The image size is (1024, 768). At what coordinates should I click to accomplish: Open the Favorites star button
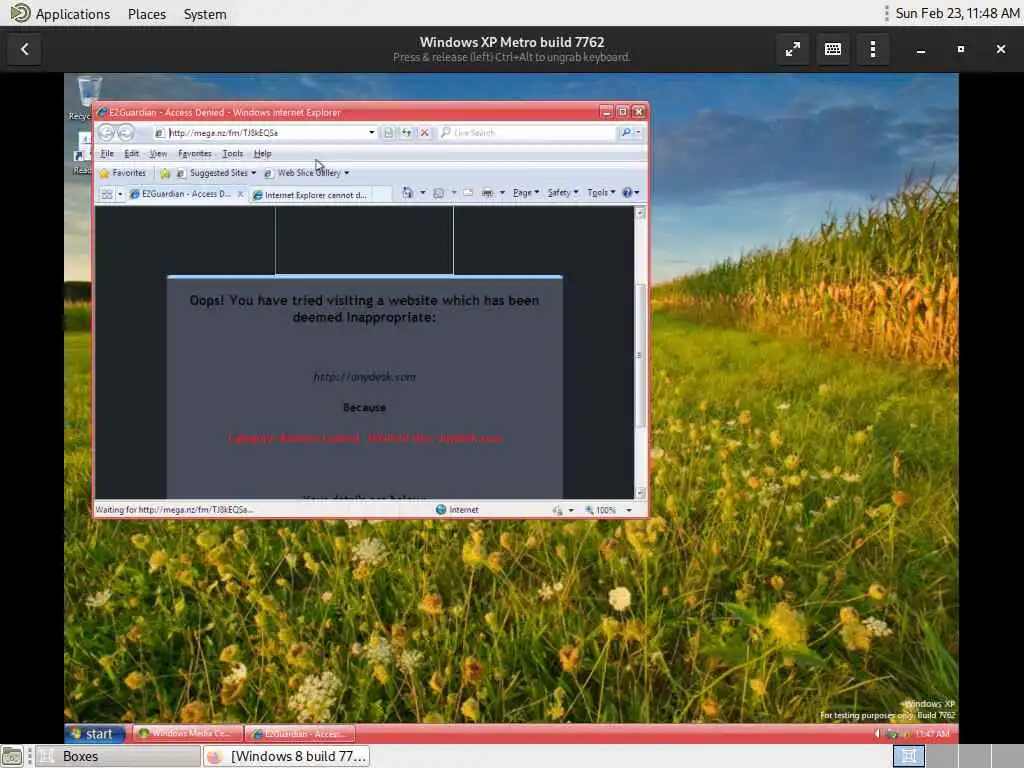coord(122,173)
